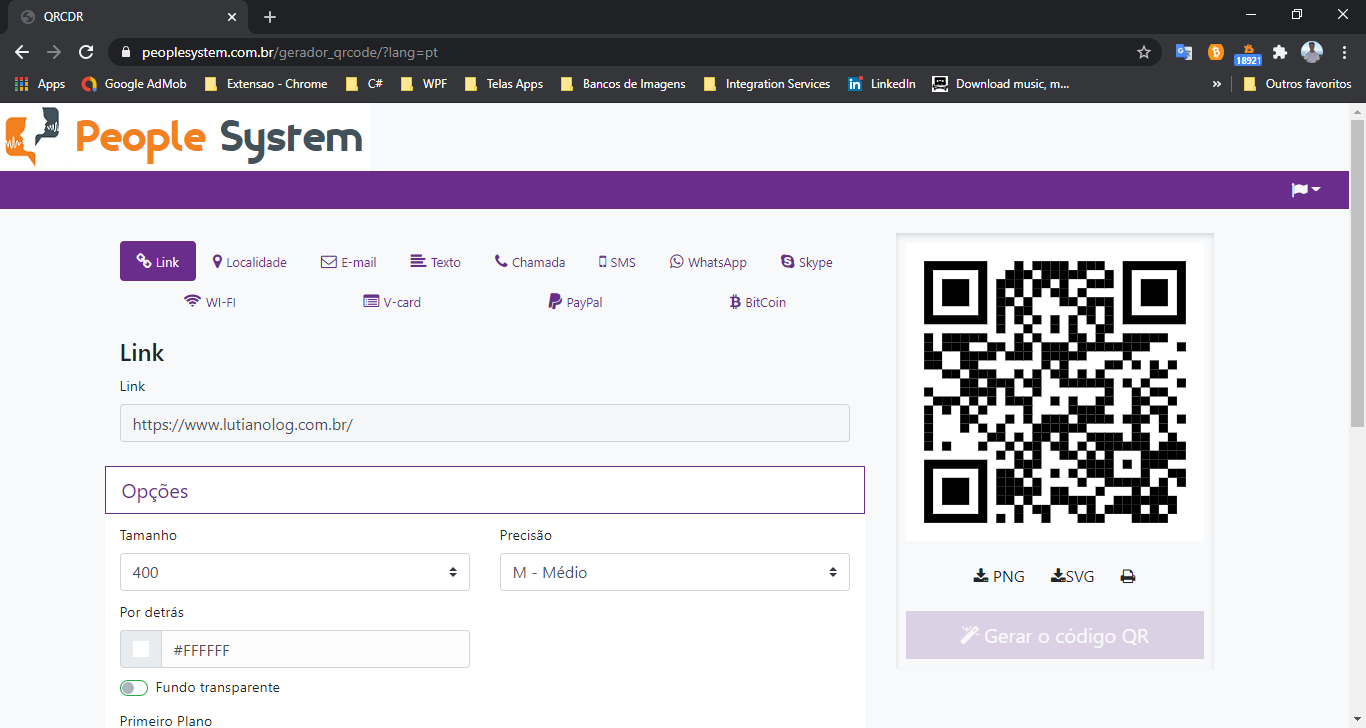Image resolution: width=1366 pixels, height=728 pixels.
Task: Open Chrome extensions puzzle icon
Action: click(1280, 52)
